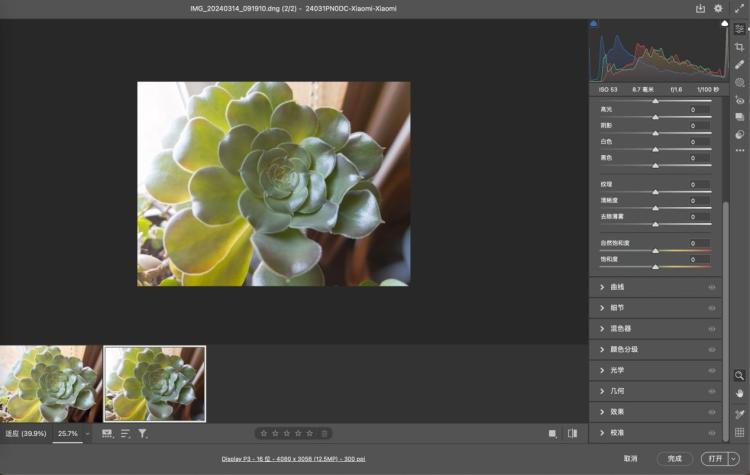The height and width of the screenshot is (475, 750).
Task: Toggle full screen mode icon
Action: 739,8
